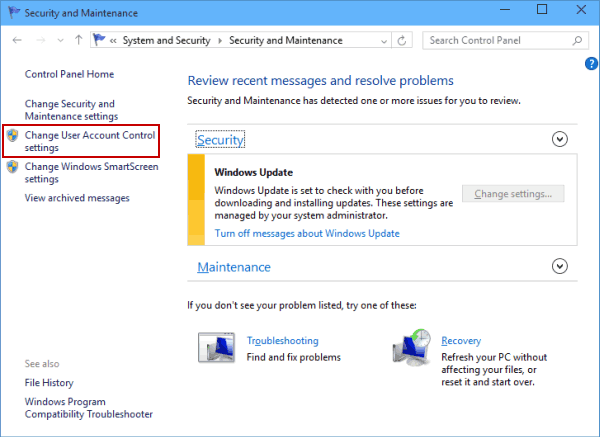This screenshot has width=600, height=437.
Task: Click the back navigation arrow
Action: pyautogui.click(x=17, y=40)
